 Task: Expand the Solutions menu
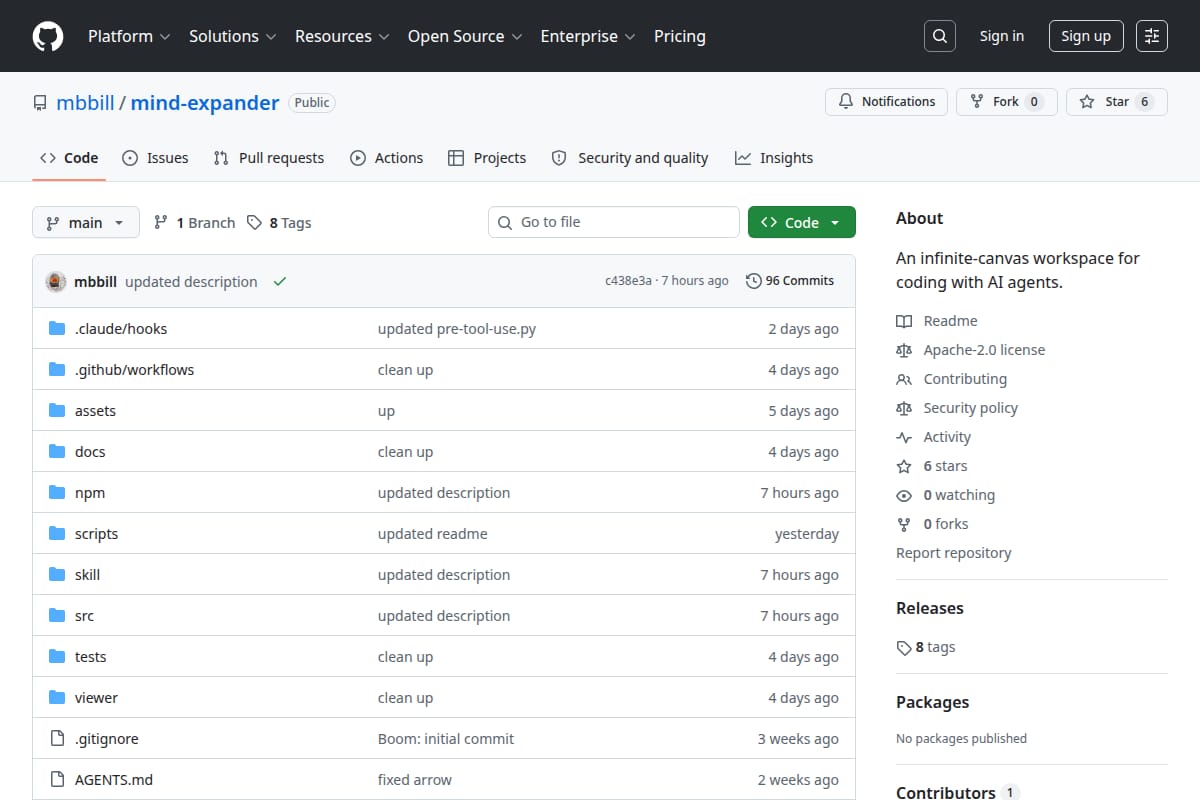[x=231, y=36]
